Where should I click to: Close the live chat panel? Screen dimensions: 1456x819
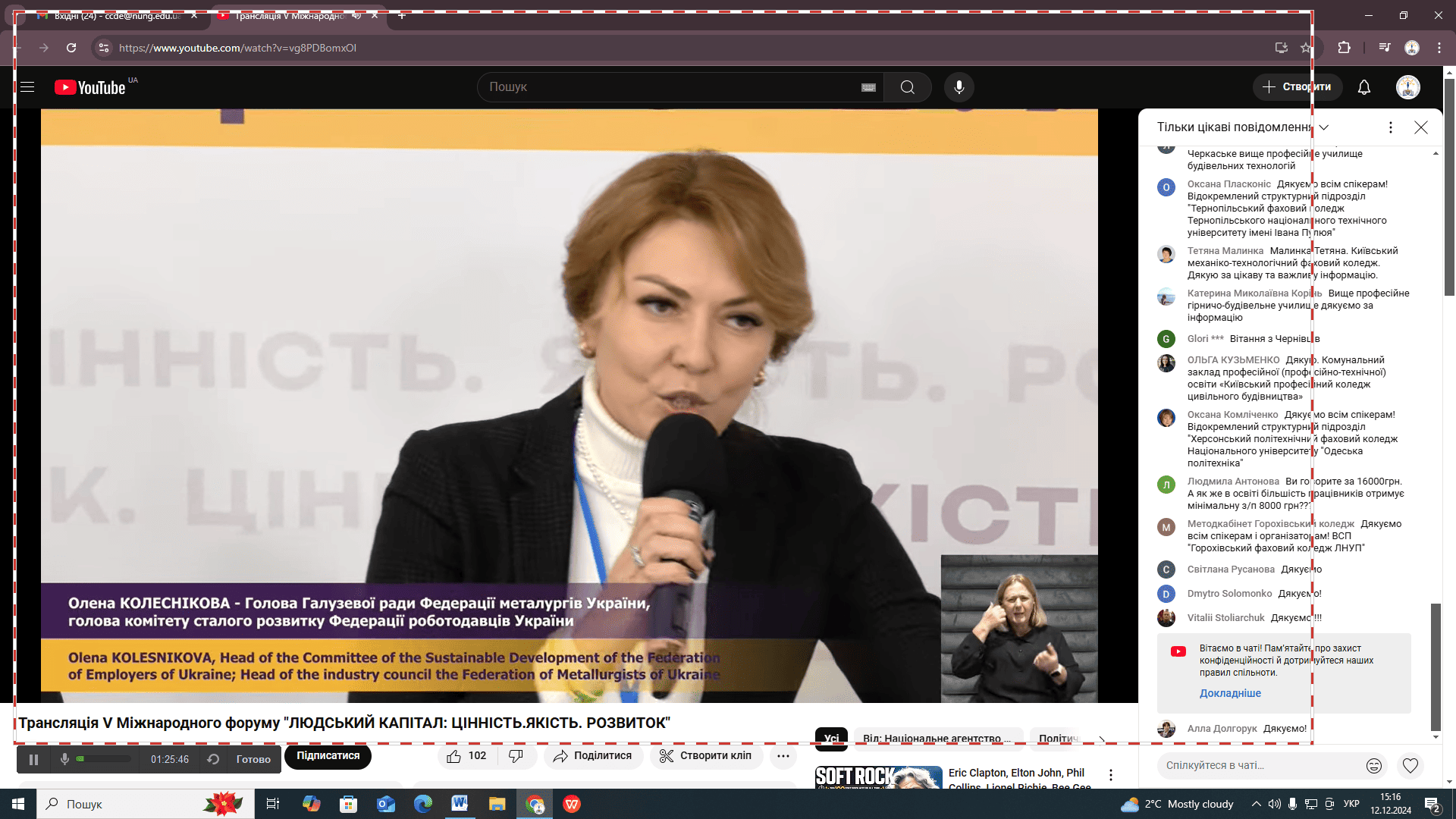pyautogui.click(x=1421, y=127)
